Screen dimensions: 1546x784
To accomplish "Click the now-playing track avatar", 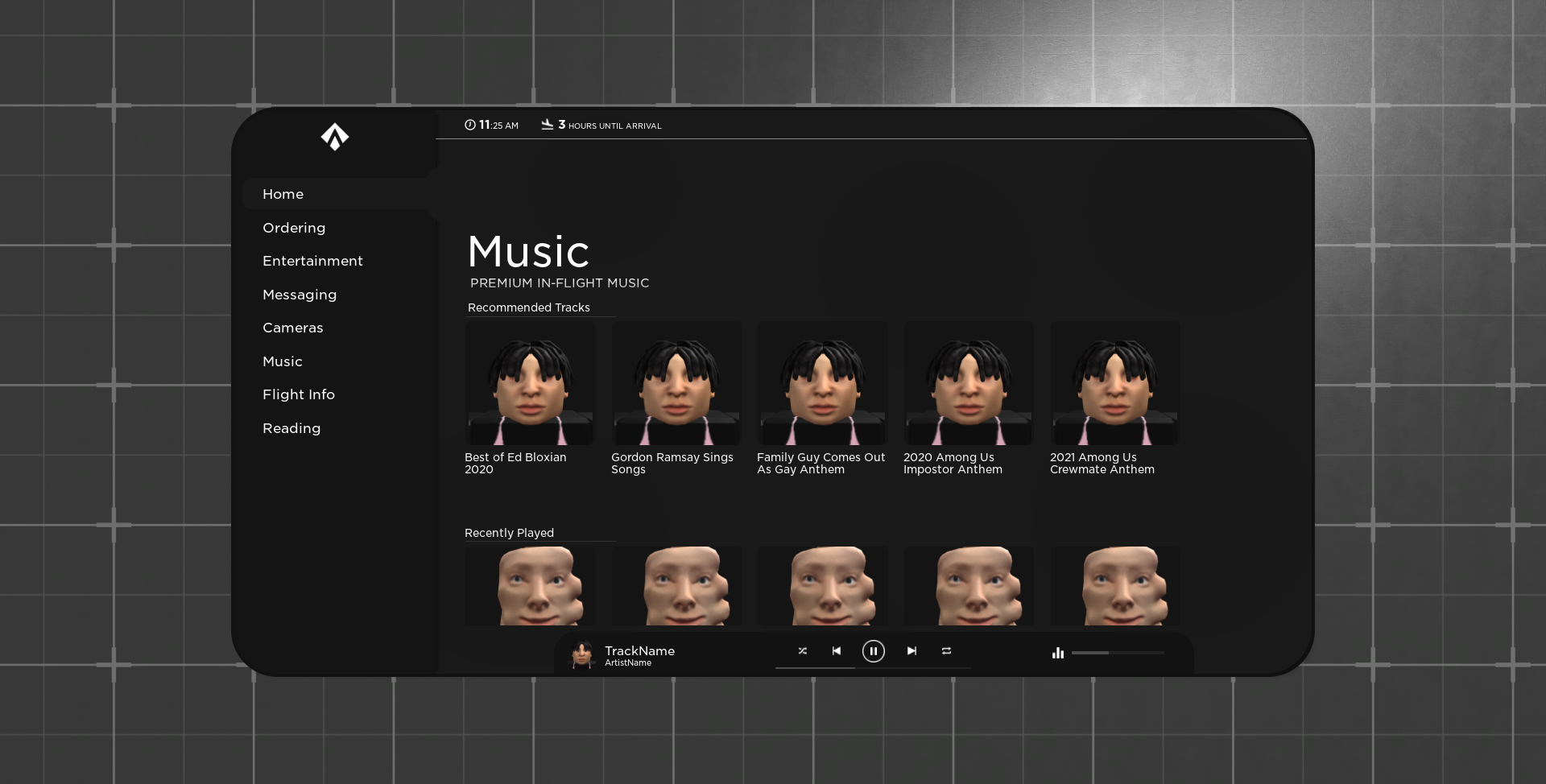I will 582,654.
